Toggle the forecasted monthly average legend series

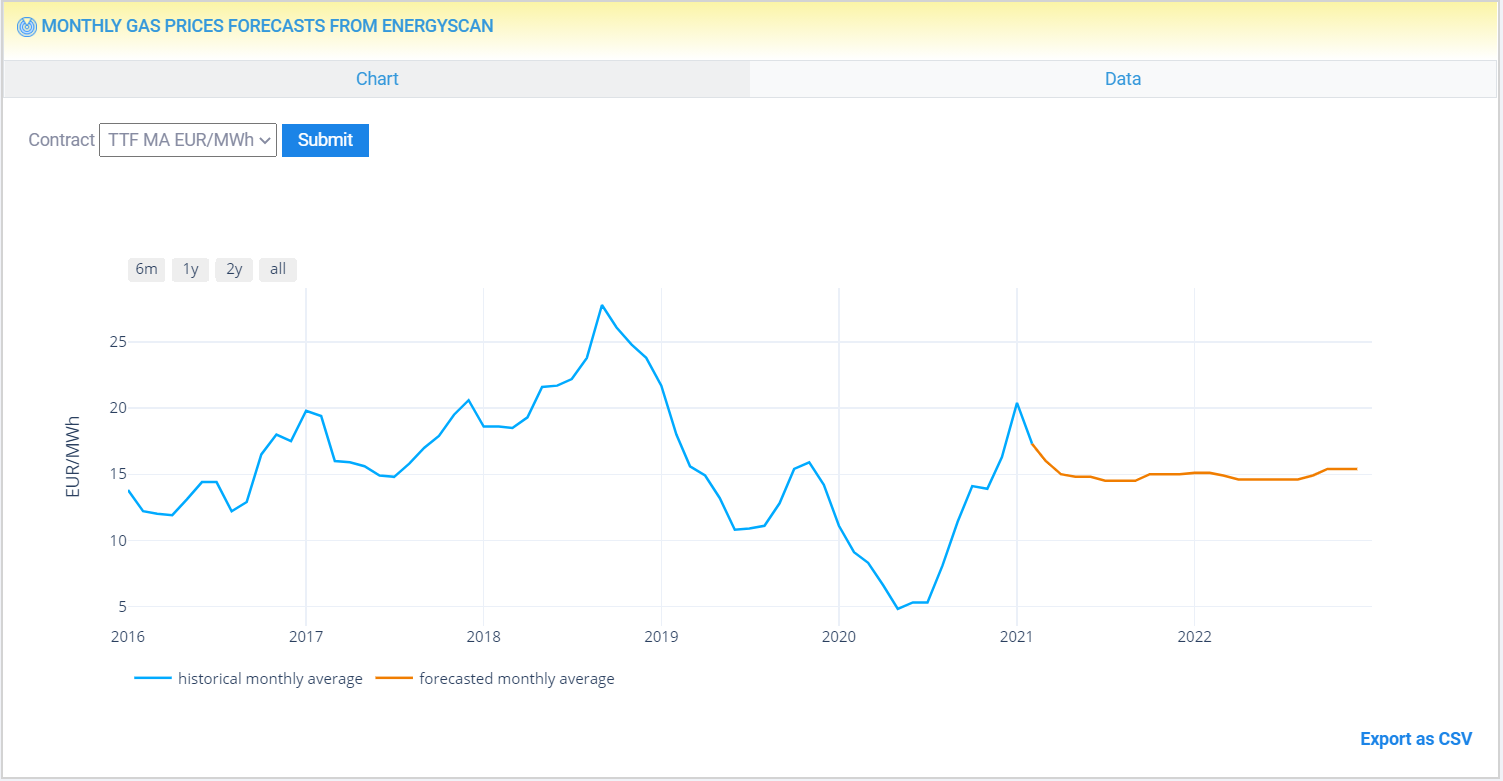pos(516,678)
